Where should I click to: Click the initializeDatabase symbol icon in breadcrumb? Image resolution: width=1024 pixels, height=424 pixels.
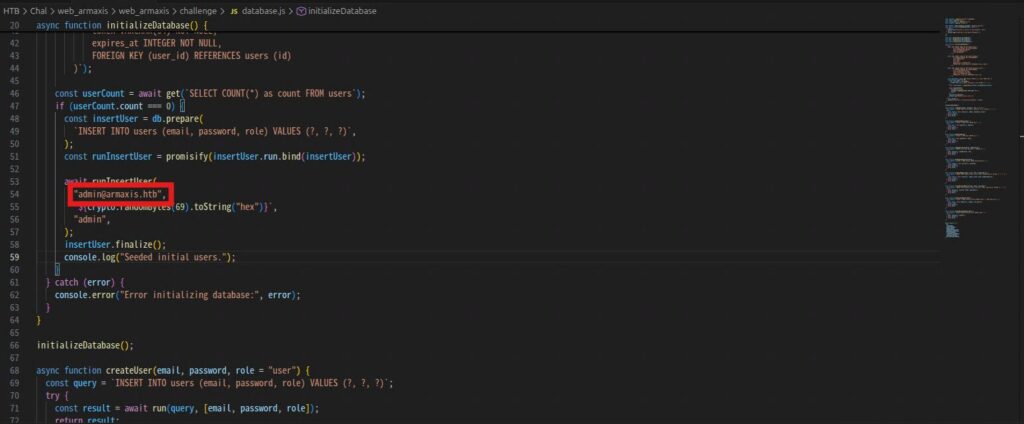point(299,11)
